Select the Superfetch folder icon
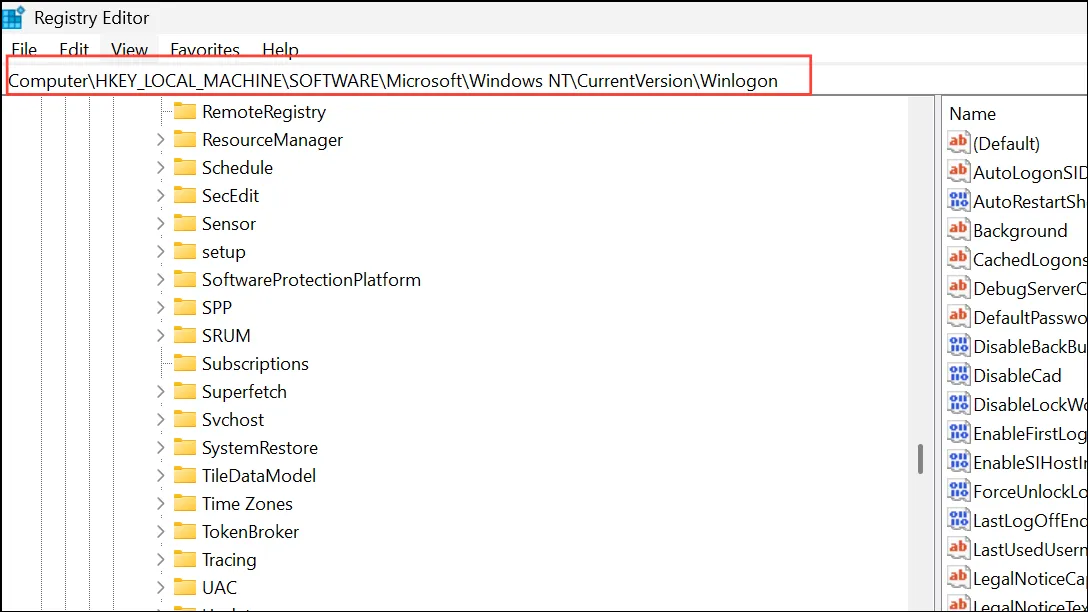The image size is (1088, 612). point(185,391)
